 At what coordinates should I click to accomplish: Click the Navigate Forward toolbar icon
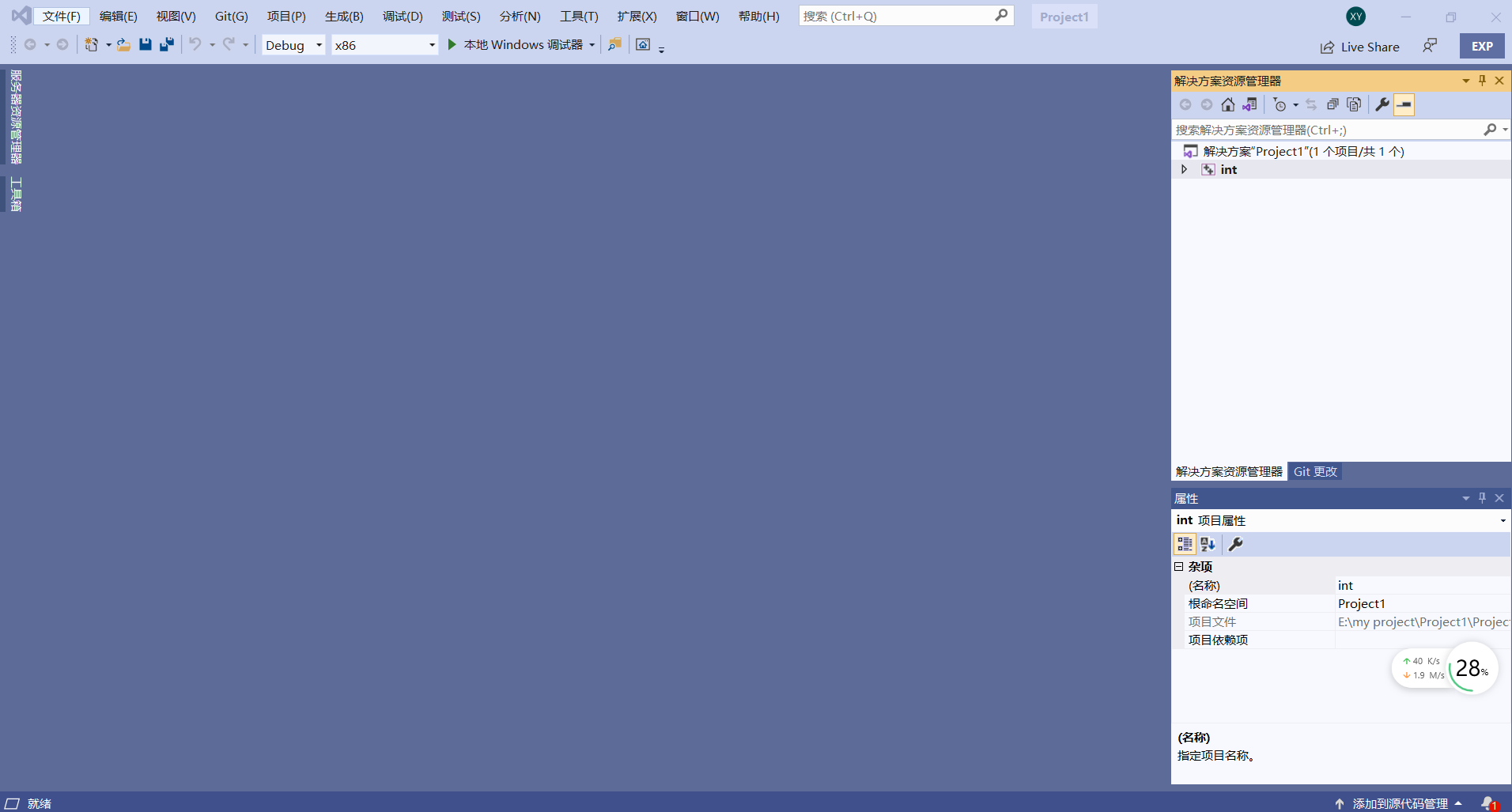[62, 45]
